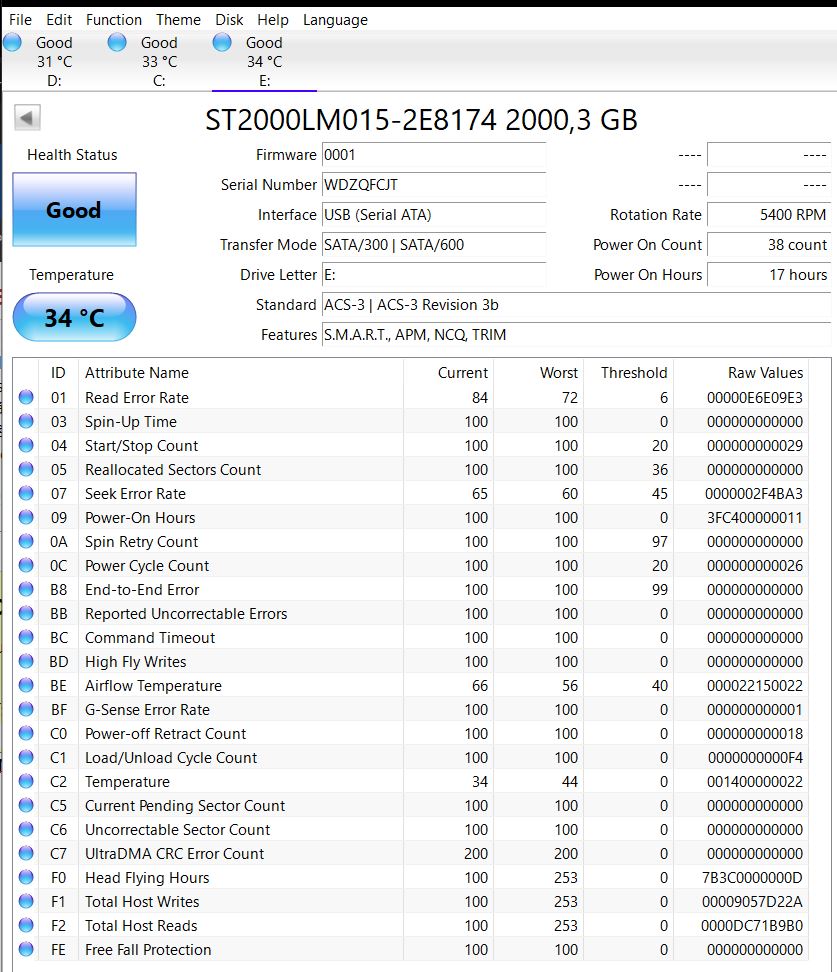Open the Theme menu
Image resolution: width=837 pixels, height=972 pixels.
pyautogui.click(x=178, y=20)
